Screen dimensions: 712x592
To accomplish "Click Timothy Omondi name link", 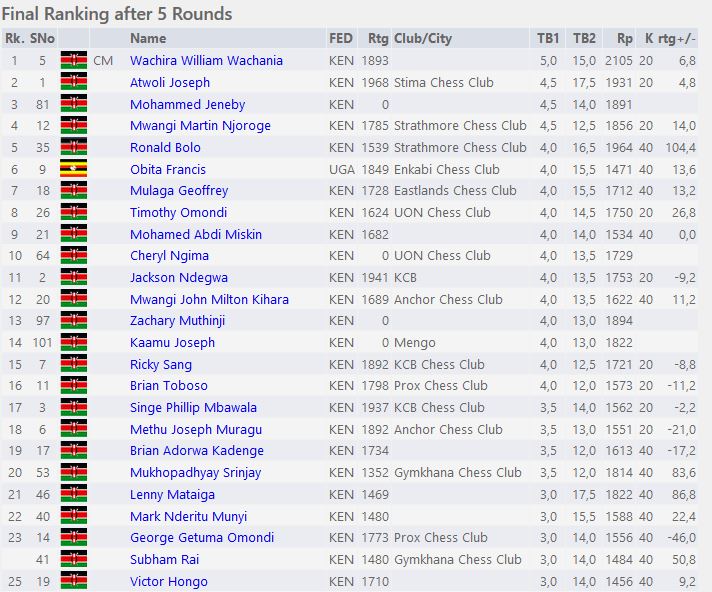I will pos(178,212).
